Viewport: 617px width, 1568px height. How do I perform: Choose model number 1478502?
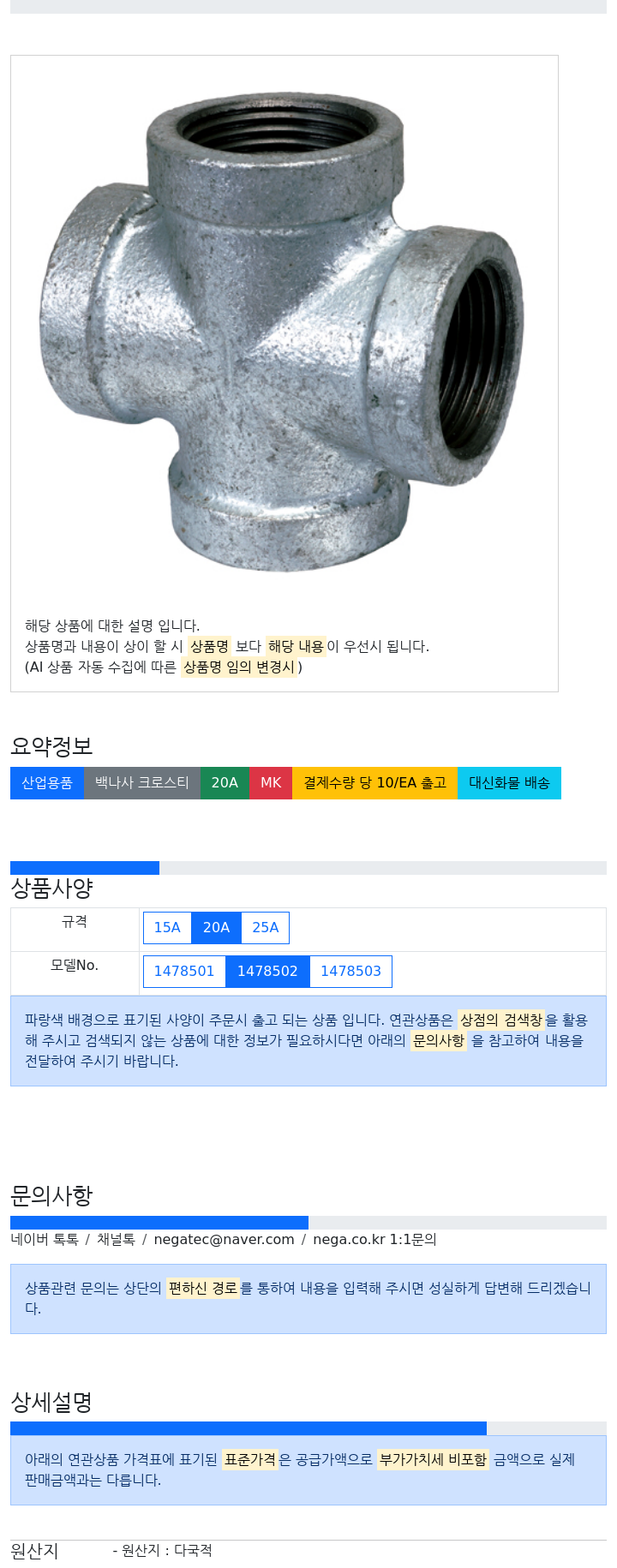coord(267,972)
